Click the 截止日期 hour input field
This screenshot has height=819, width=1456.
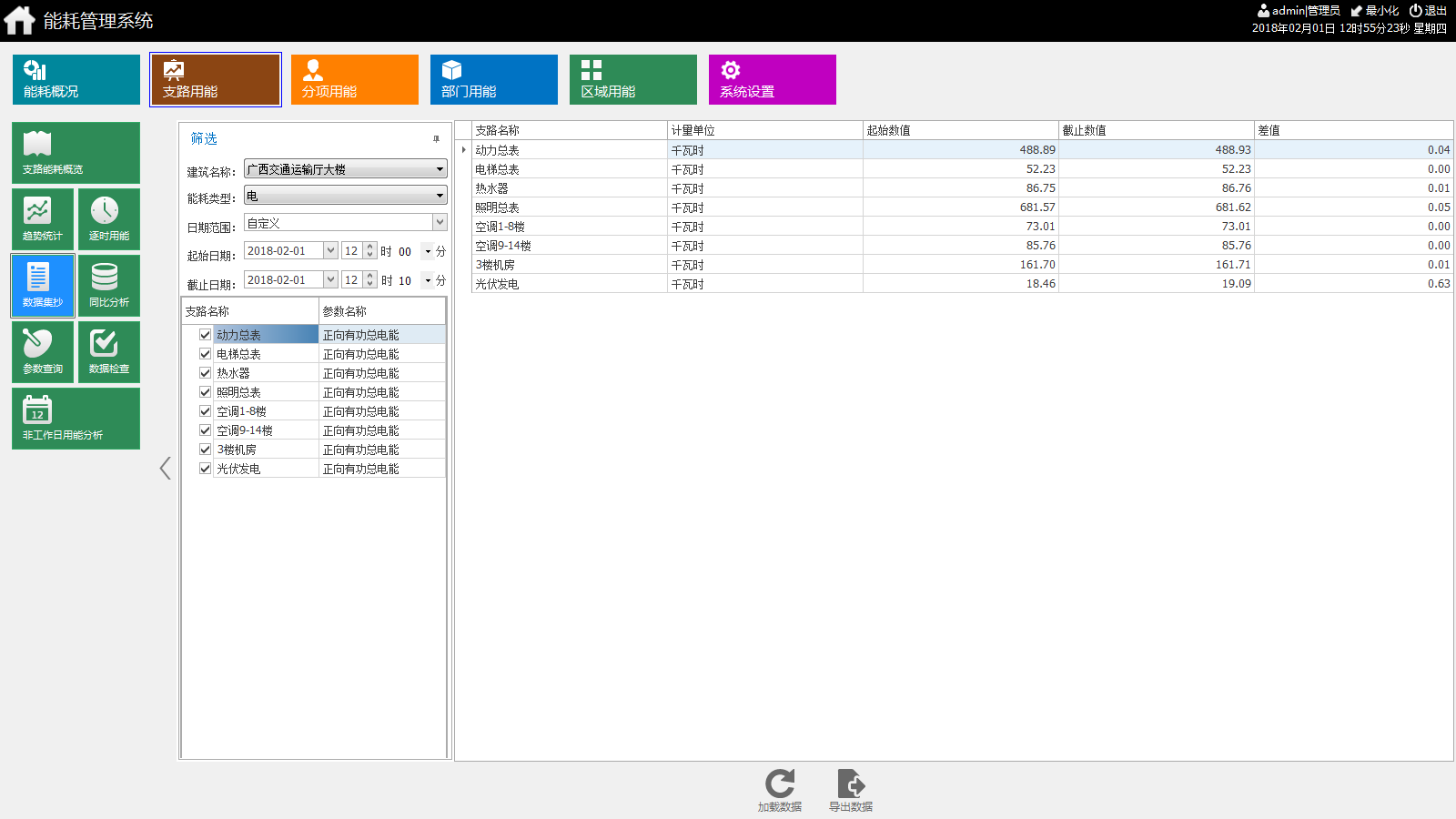tap(352, 279)
